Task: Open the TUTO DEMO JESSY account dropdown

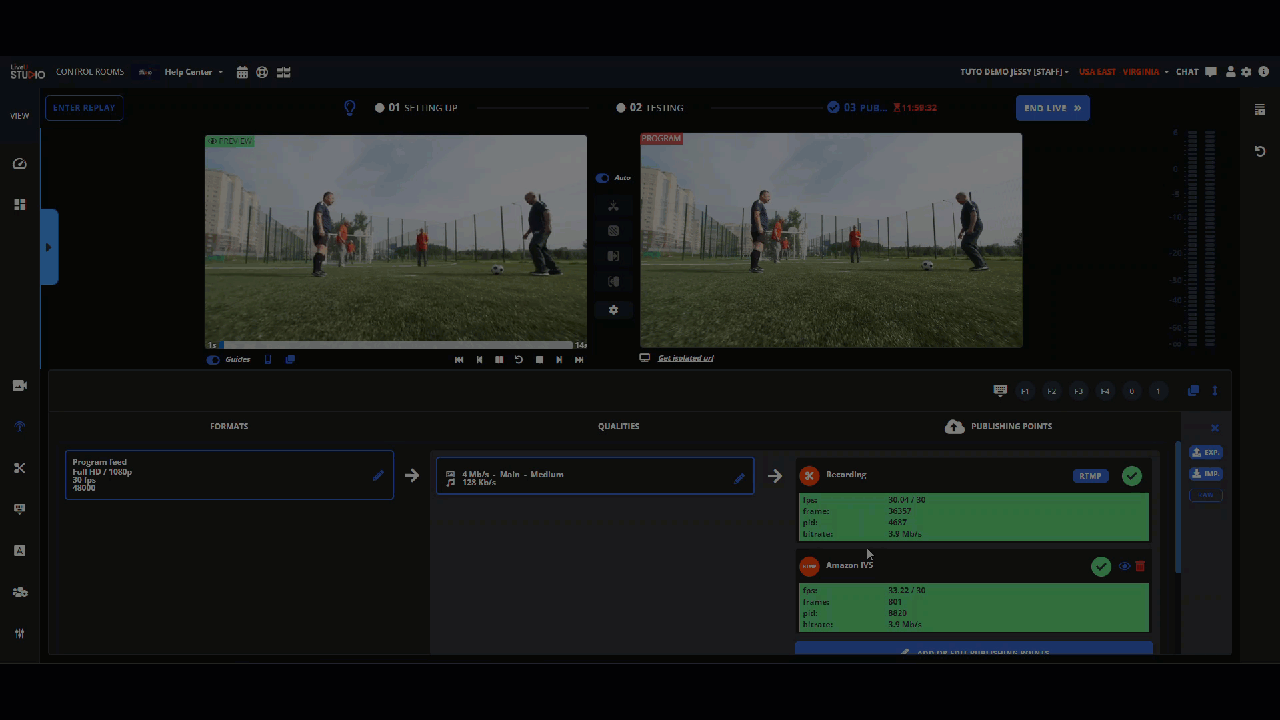Action: 1014,72
